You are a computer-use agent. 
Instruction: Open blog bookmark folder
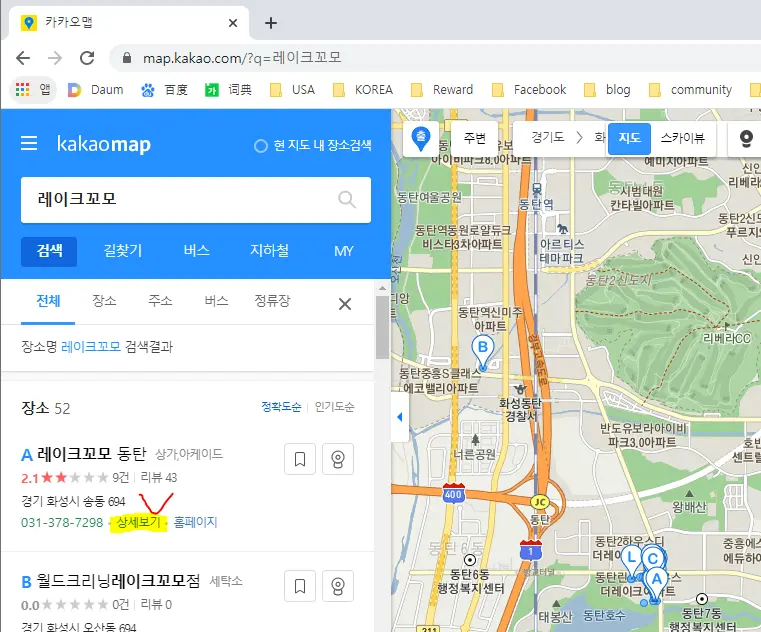[608, 89]
